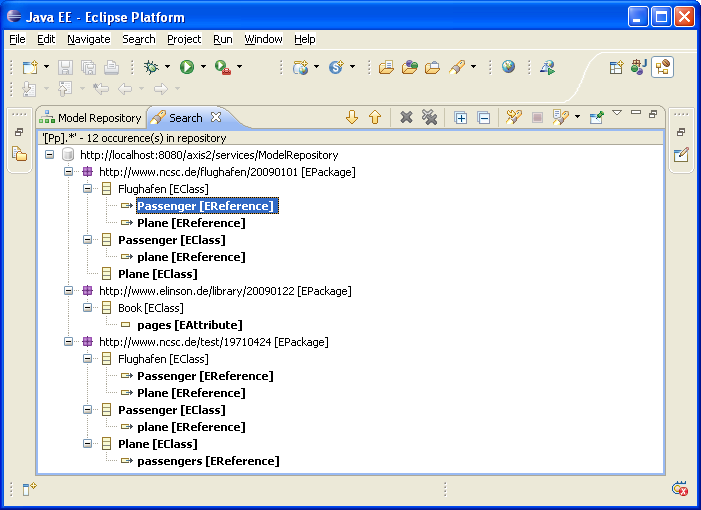The width and height of the screenshot is (701, 510).
Task: Click Show Previous Searches icon
Action: point(561,118)
